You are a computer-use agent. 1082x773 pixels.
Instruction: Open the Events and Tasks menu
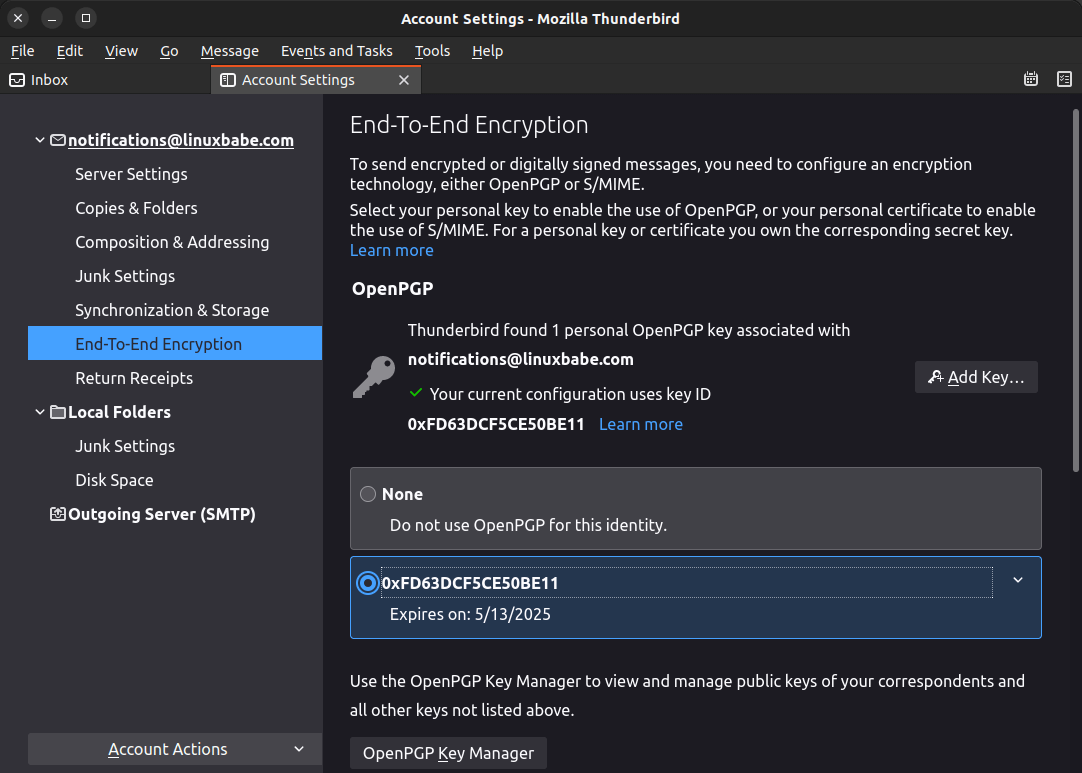336,51
